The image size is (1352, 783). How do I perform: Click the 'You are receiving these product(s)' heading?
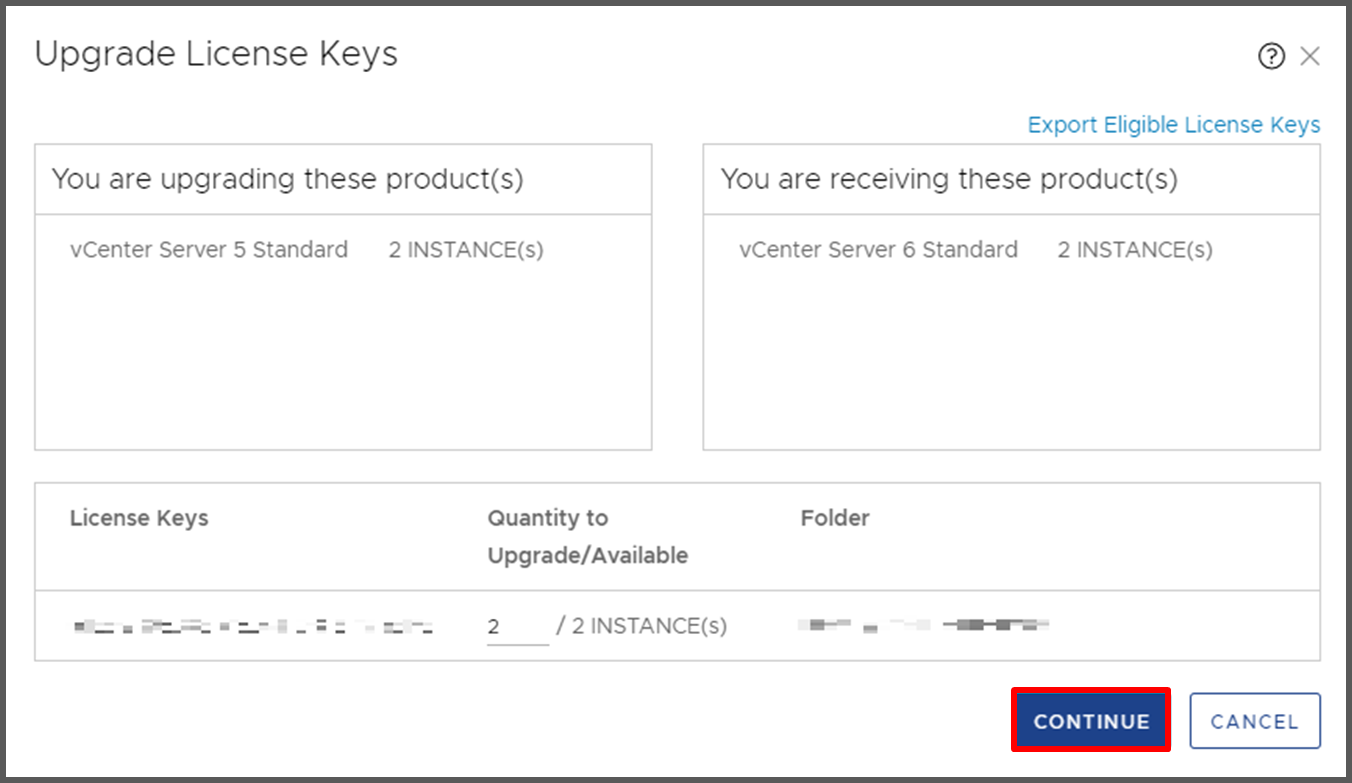pyautogui.click(x=949, y=180)
